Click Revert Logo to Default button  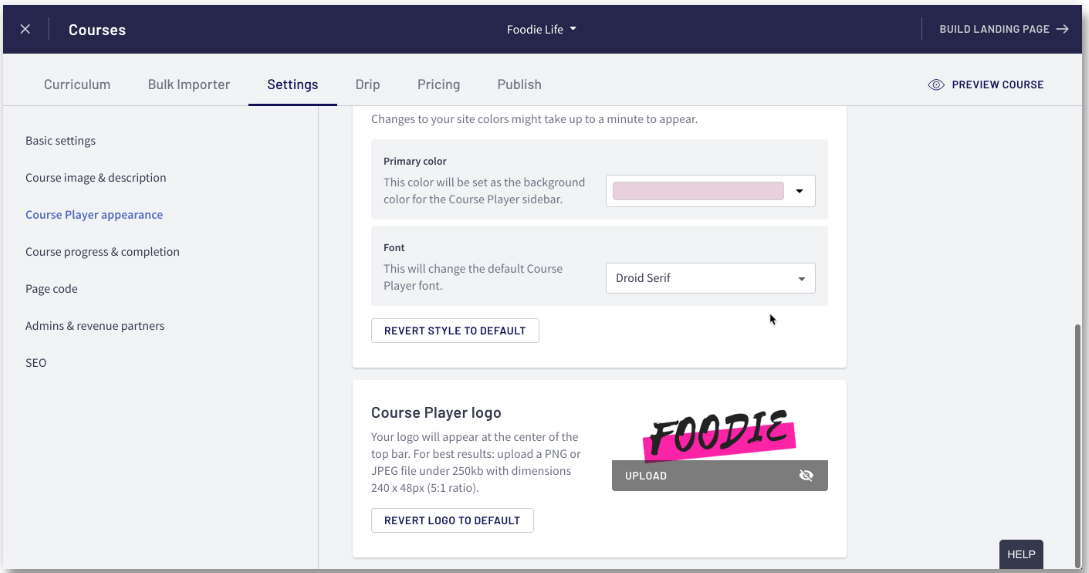452,521
